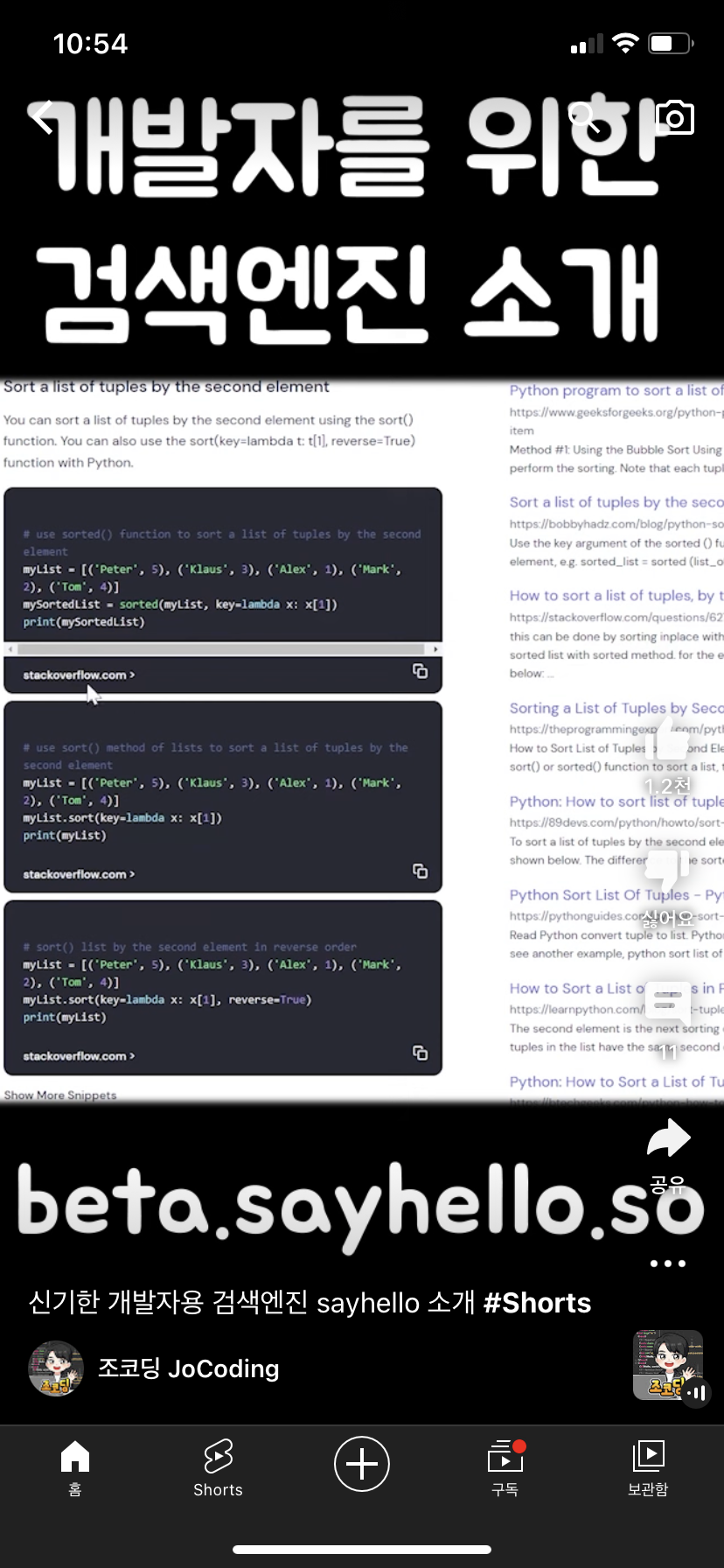Tap the like thumbs-up button

point(668,740)
